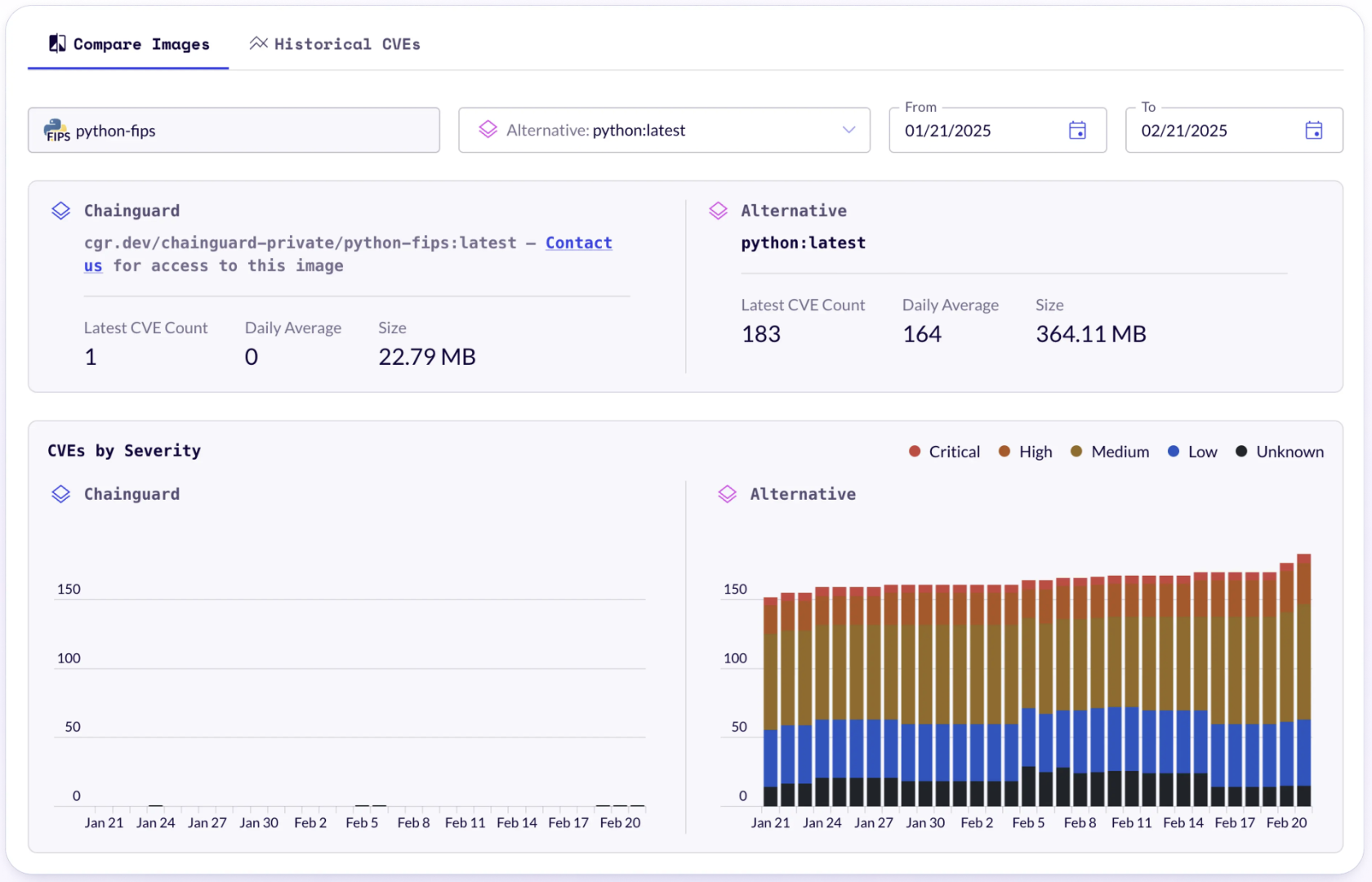Toggle Unknown severity in legend
Viewport: 1372px width, 882px height.
[x=1280, y=452]
